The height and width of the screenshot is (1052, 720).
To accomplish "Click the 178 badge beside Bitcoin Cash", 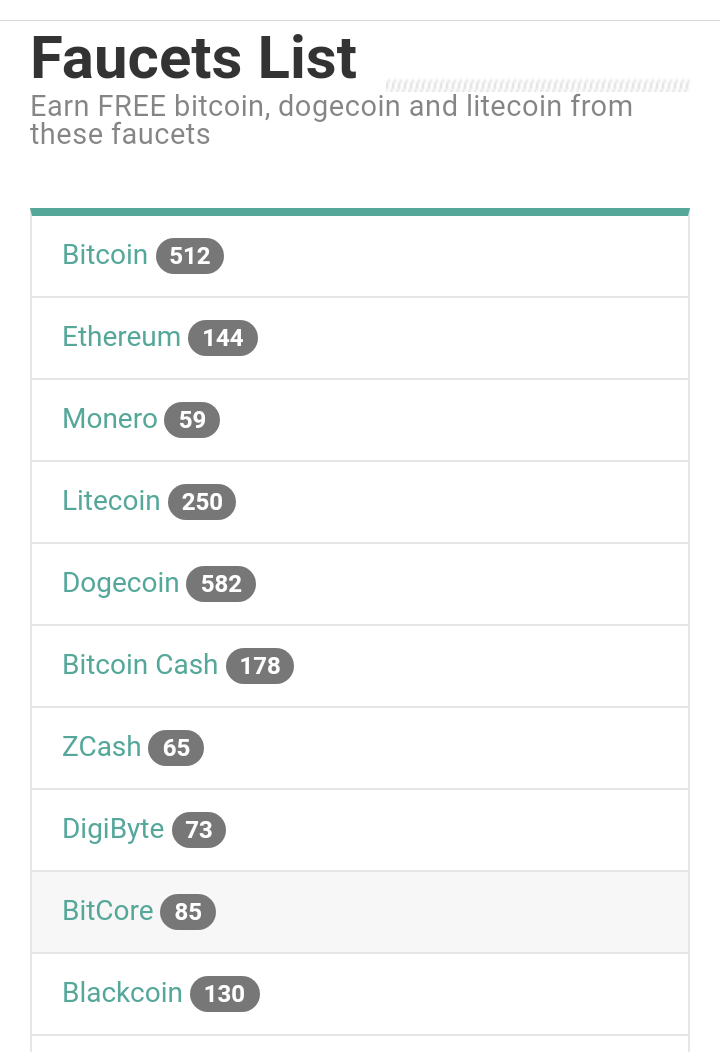I will tap(260, 666).
